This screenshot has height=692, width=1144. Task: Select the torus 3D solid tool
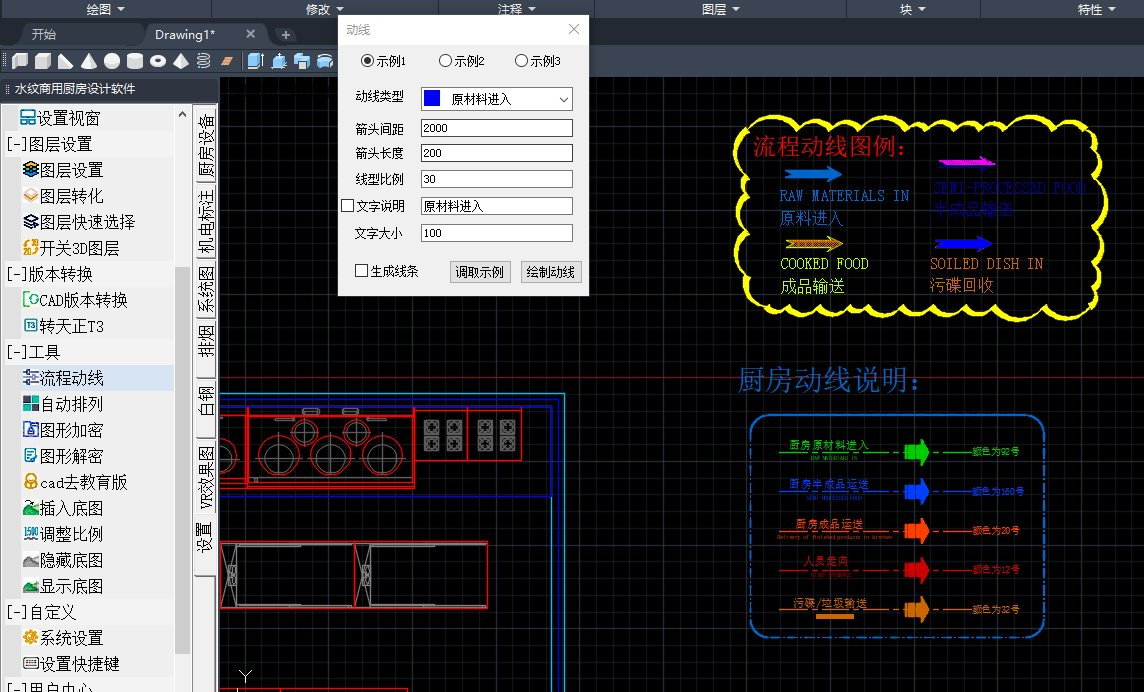(x=158, y=61)
